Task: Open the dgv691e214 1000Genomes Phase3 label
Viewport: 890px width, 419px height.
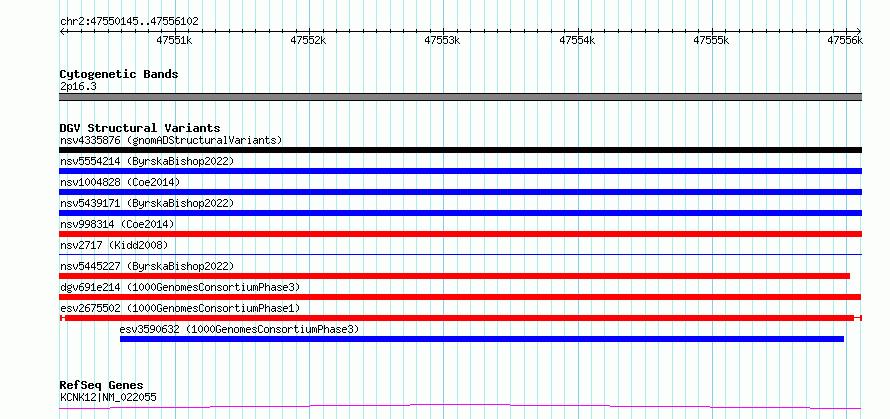Action: tap(180, 287)
